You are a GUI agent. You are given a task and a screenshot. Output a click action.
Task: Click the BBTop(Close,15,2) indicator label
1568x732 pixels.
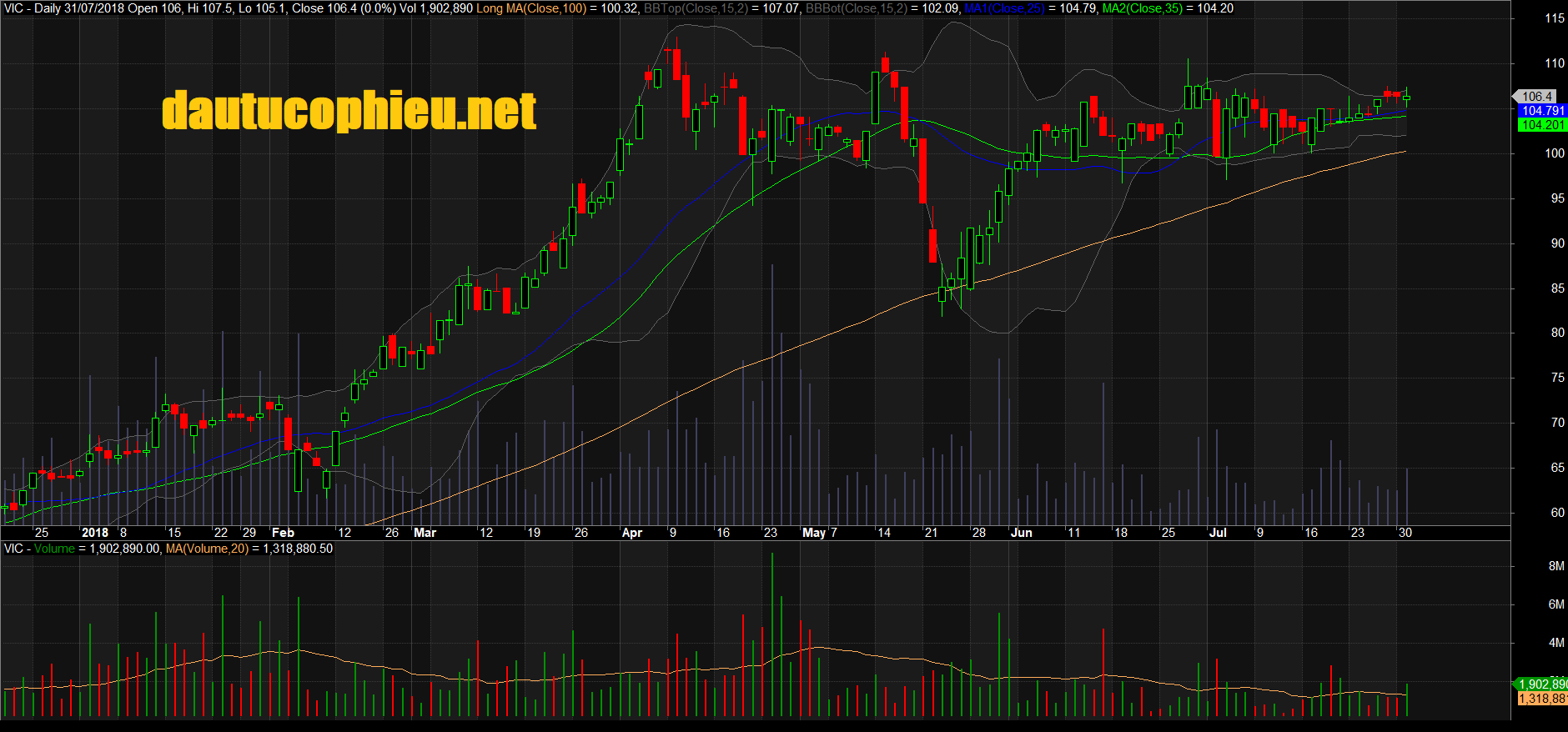pyautogui.click(x=695, y=8)
